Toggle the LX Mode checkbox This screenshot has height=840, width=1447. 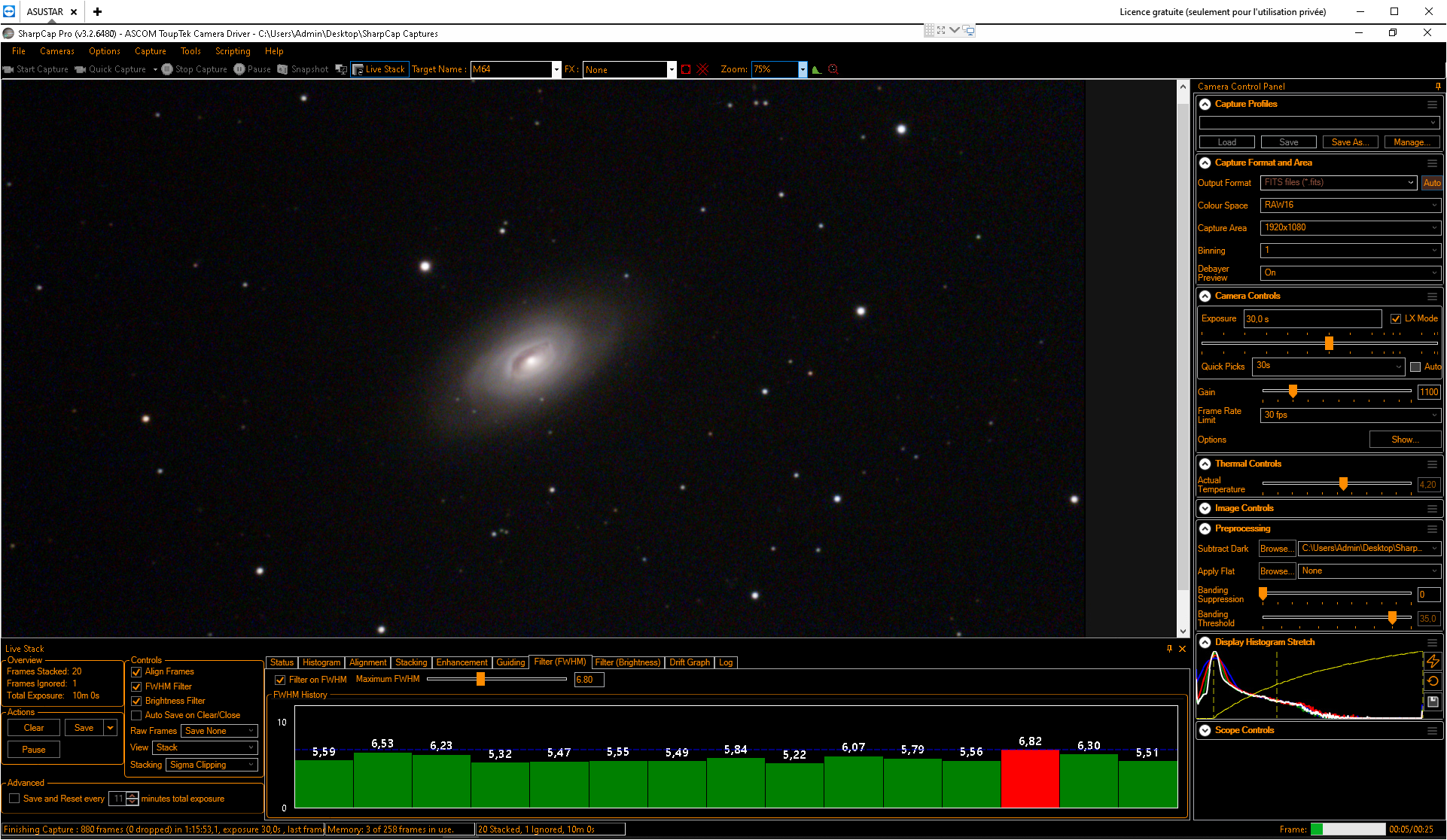pyautogui.click(x=1396, y=318)
